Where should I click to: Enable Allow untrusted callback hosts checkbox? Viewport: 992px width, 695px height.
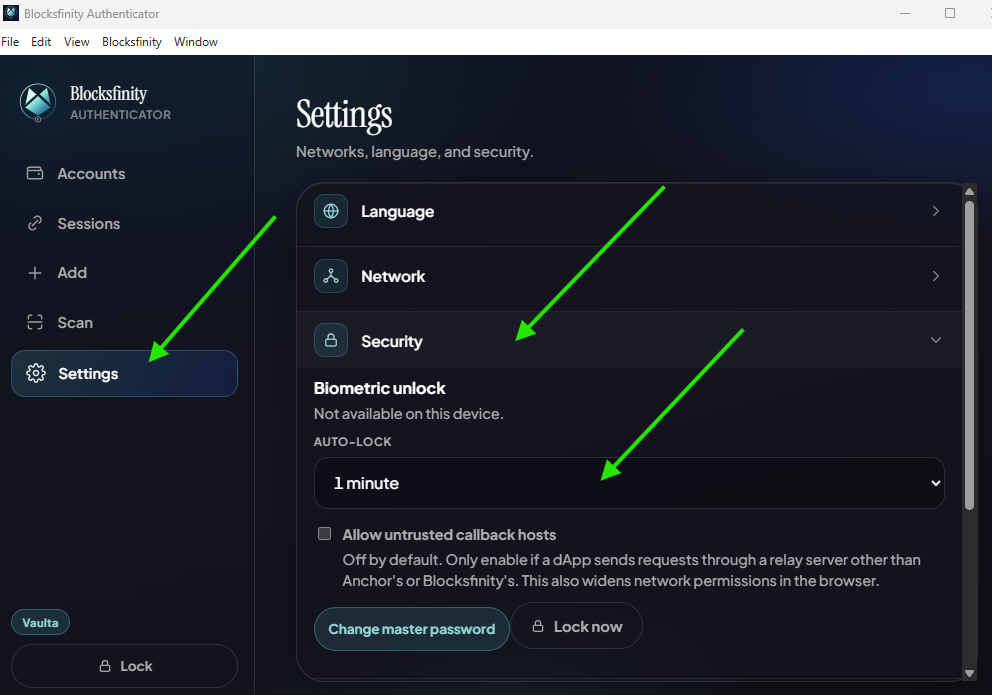(x=325, y=534)
